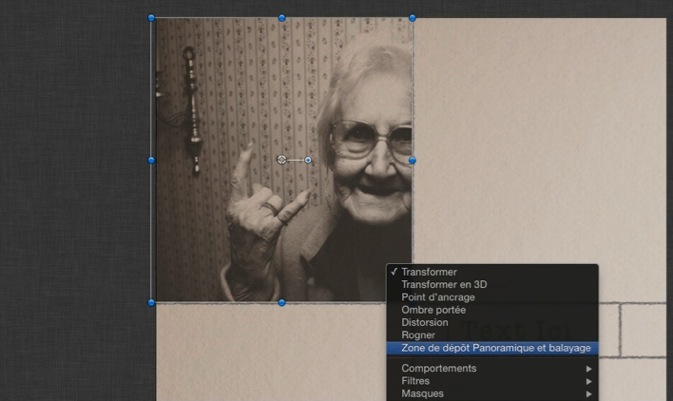Click the bottom-left transform handle
The image size is (673, 401).
pyautogui.click(x=151, y=303)
